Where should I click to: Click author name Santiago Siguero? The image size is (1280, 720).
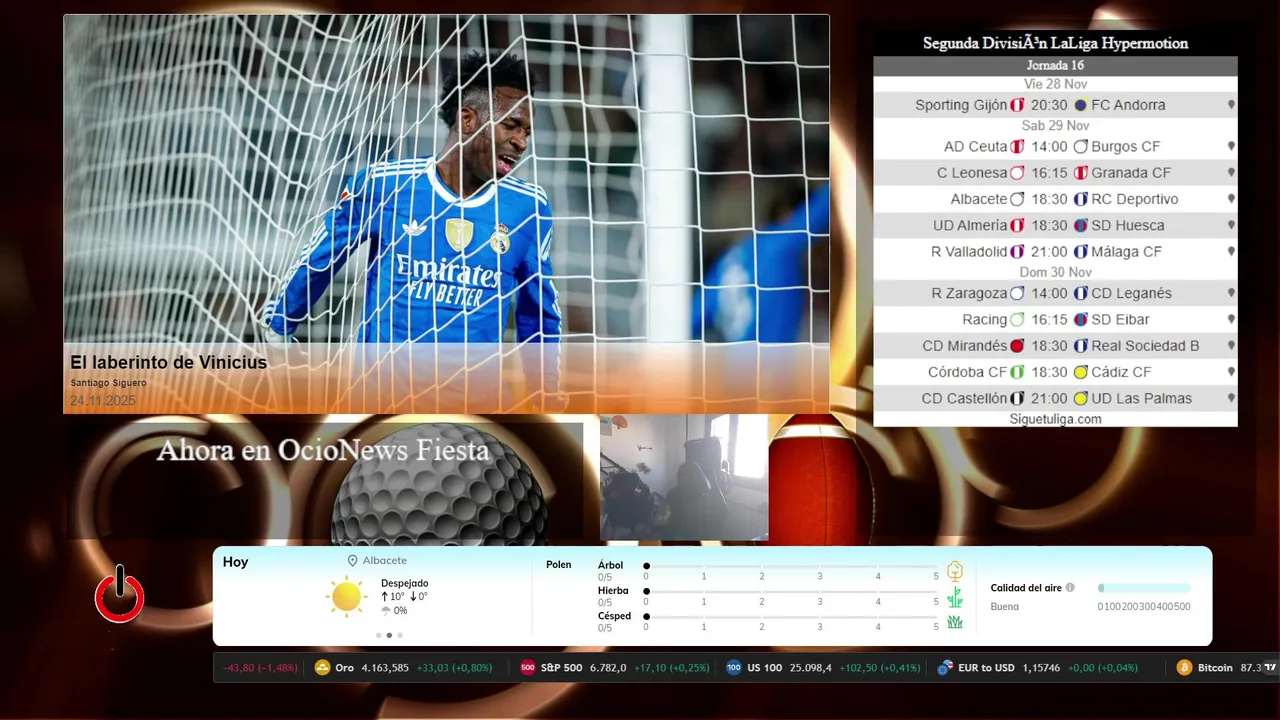pyautogui.click(x=108, y=383)
